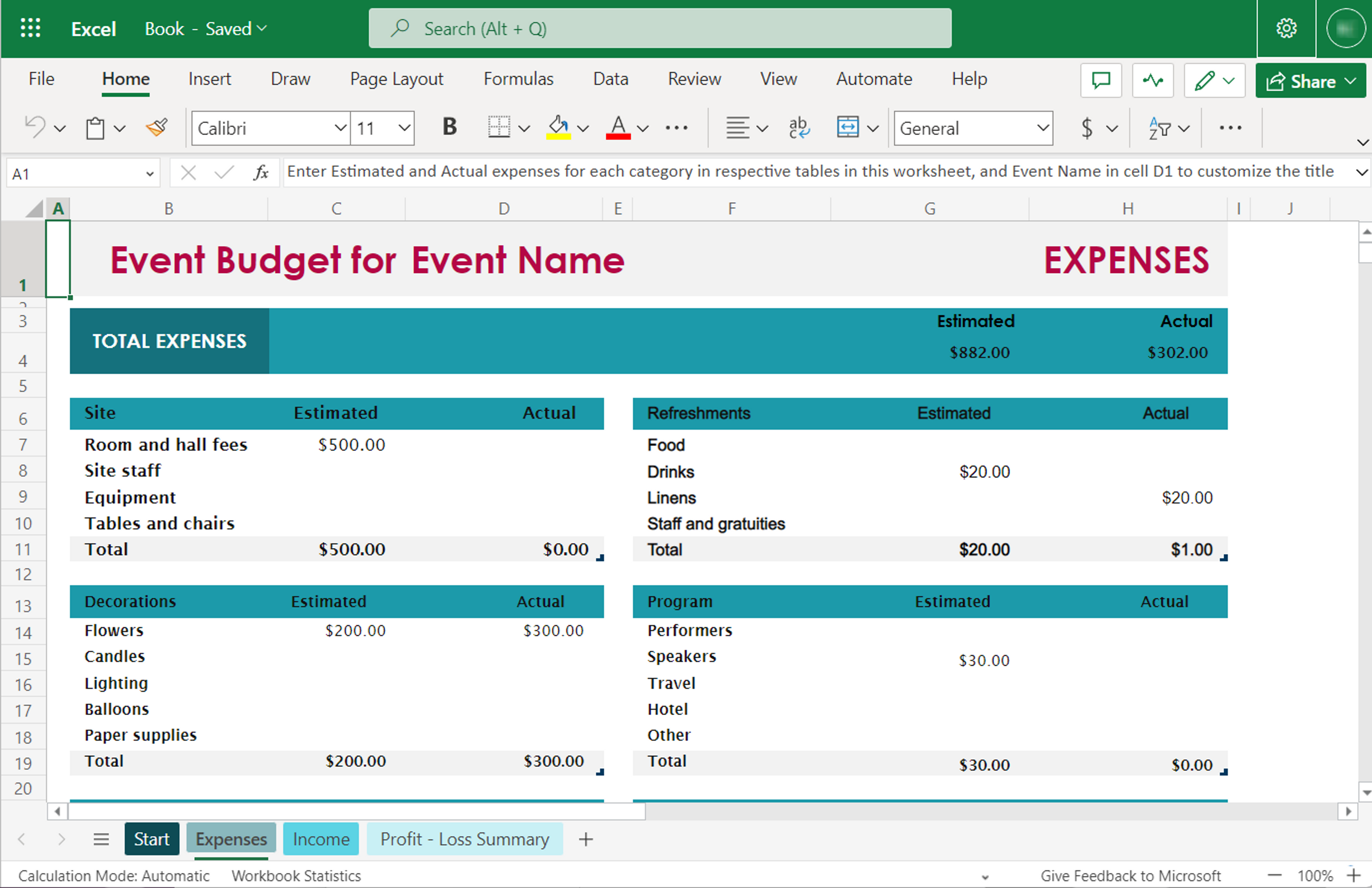The image size is (1372, 888).
Task: Toggle Wrap Text button
Action: coord(799,128)
